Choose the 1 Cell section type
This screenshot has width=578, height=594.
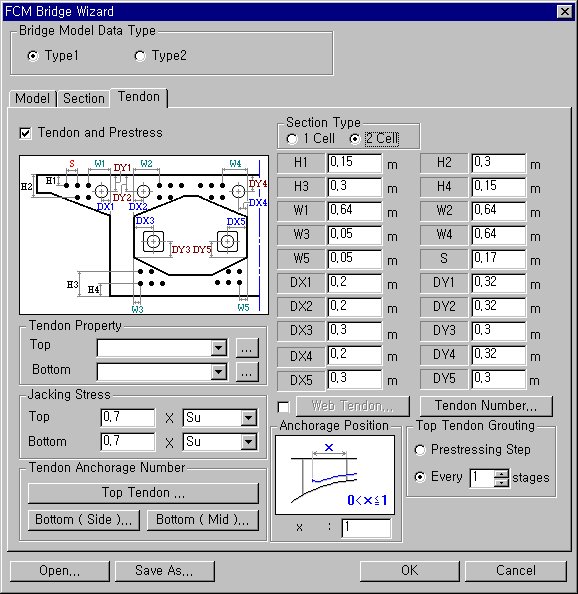(x=292, y=139)
